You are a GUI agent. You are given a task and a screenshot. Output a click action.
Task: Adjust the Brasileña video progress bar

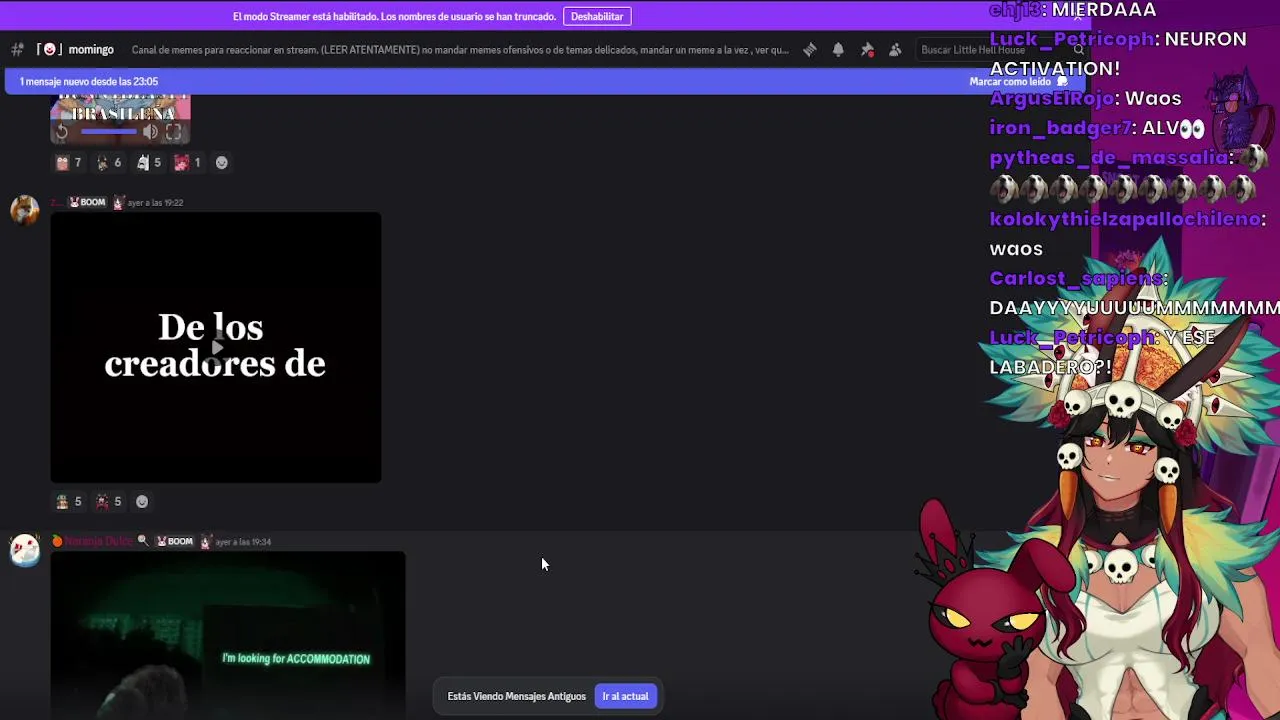click(x=108, y=132)
